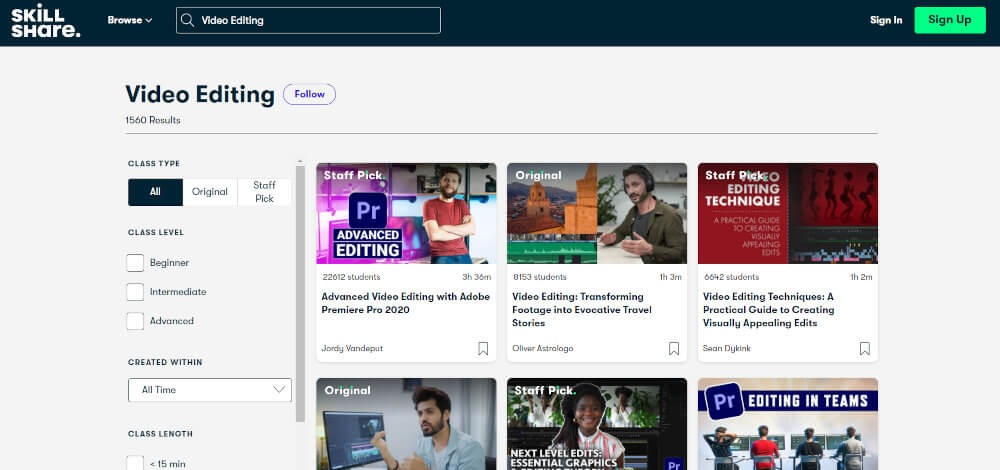Open the Browse menu
The width and height of the screenshot is (1000, 470).
[130, 20]
